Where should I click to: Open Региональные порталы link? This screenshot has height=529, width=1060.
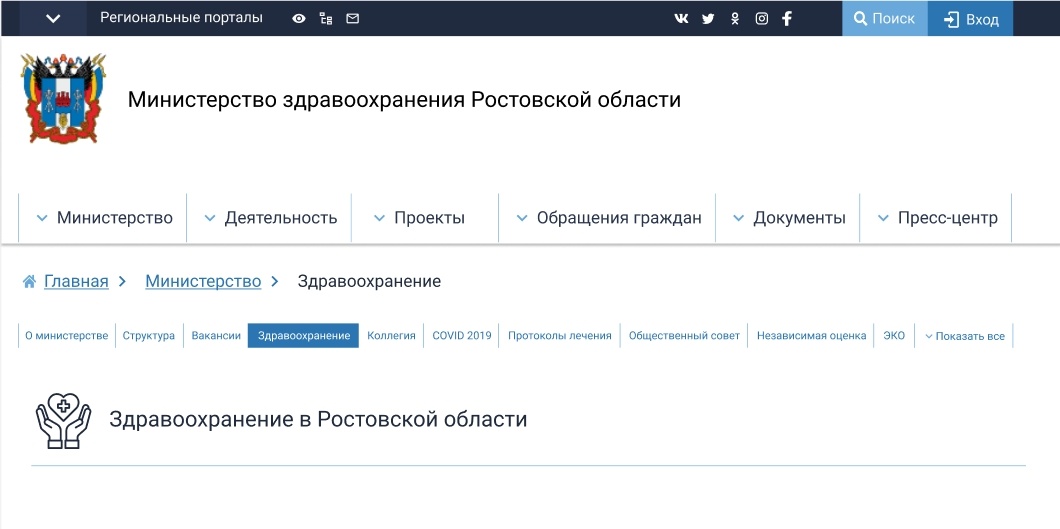pyautogui.click(x=181, y=18)
